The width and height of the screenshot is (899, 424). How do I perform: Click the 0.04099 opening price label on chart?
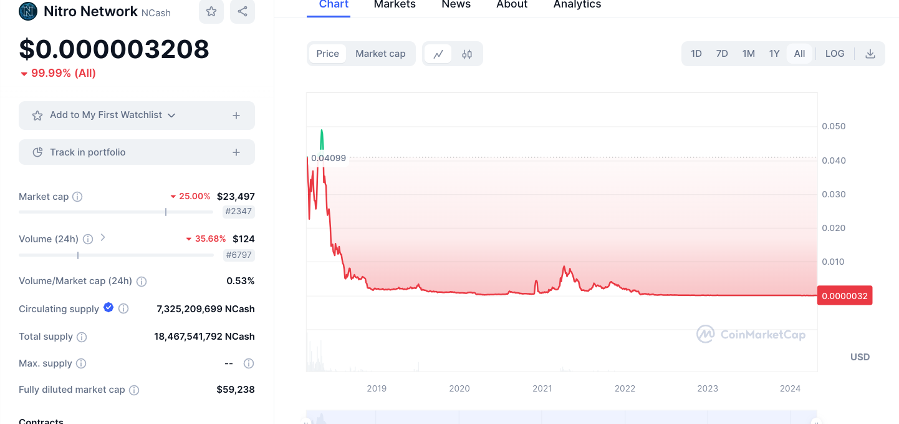(x=329, y=158)
